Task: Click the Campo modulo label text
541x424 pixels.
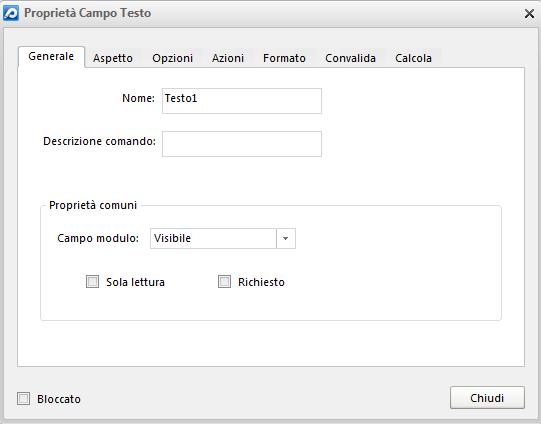Action: tap(98, 238)
